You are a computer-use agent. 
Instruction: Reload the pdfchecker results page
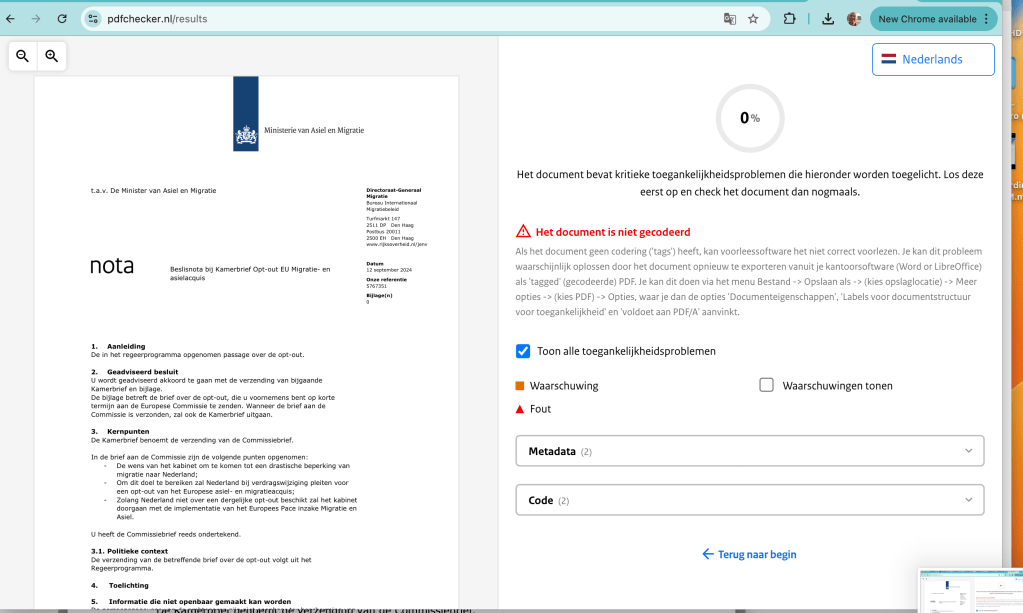(x=62, y=18)
